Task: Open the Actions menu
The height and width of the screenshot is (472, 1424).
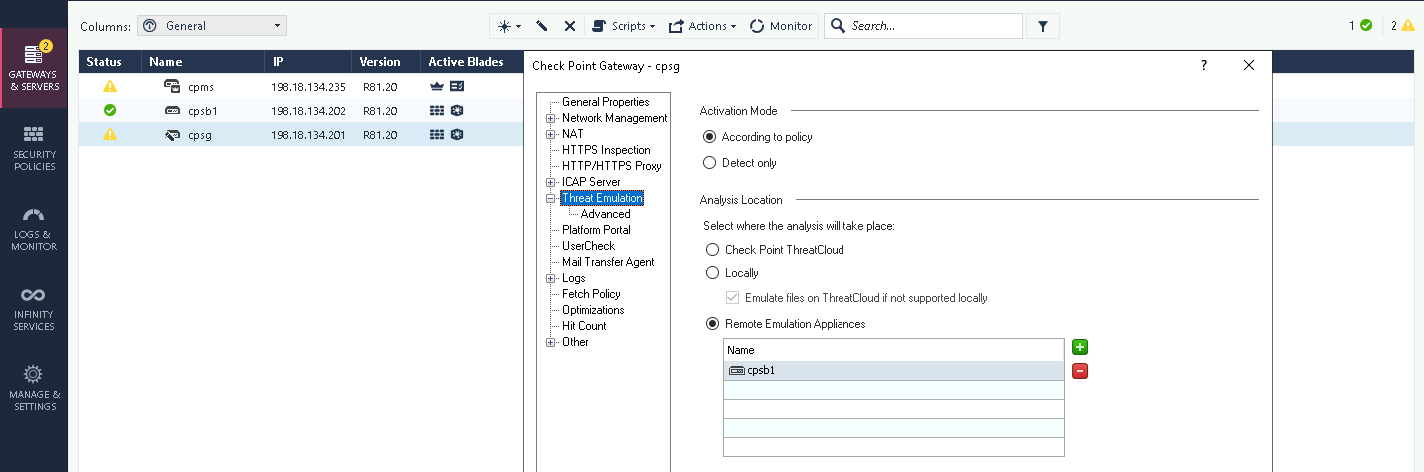Action: pos(702,26)
